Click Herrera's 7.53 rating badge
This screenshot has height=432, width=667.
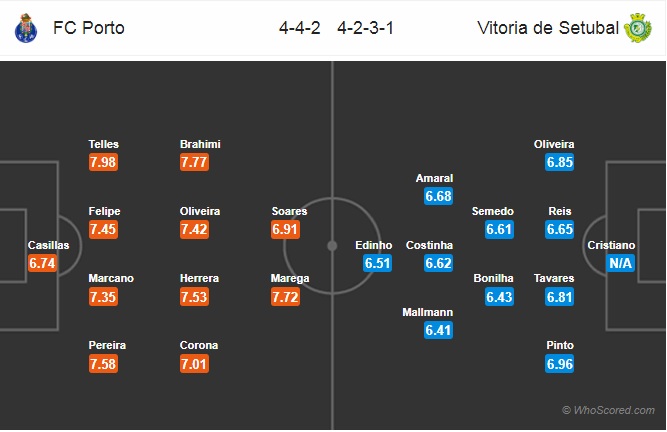point(194,296)
